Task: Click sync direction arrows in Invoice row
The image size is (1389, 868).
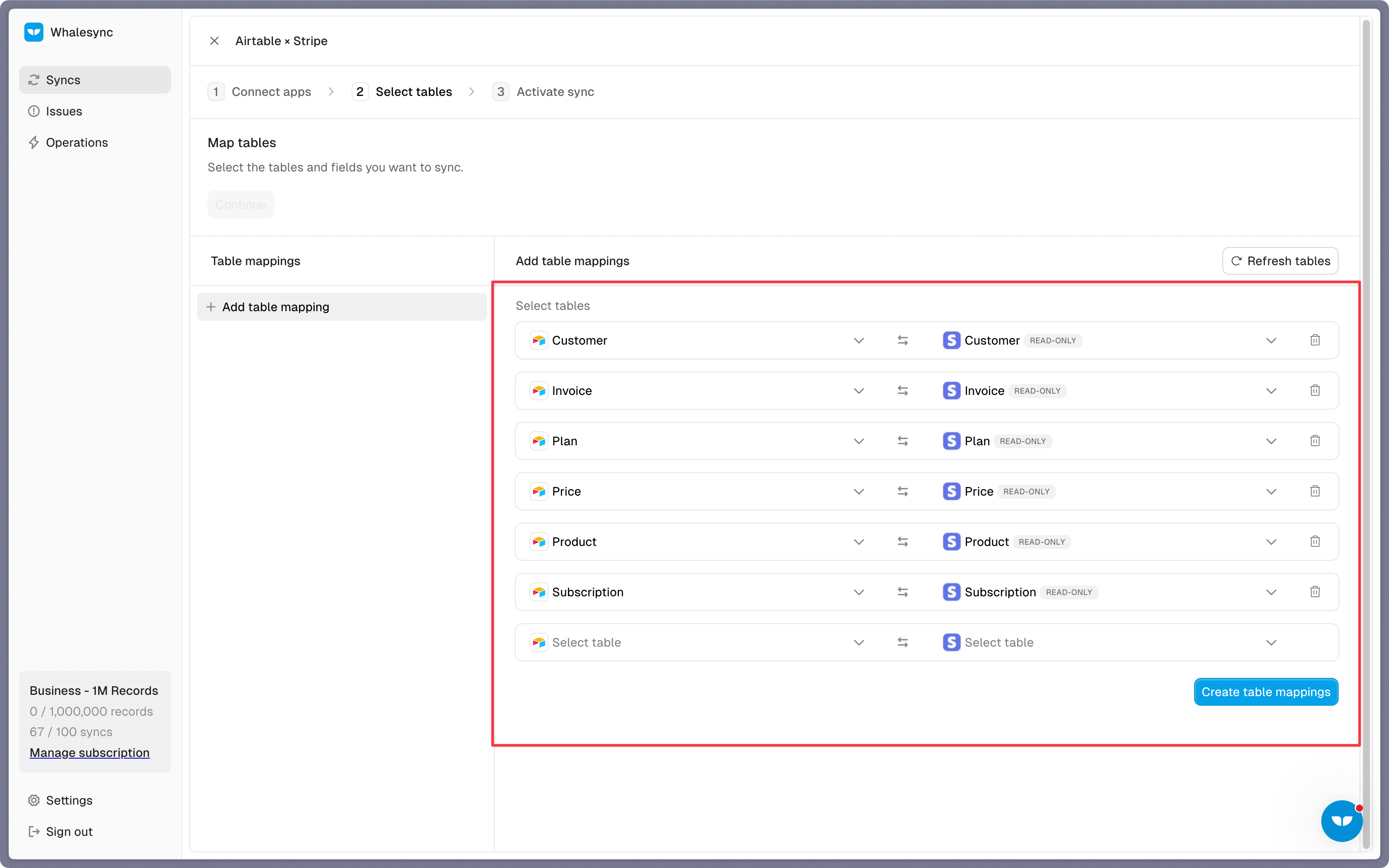Action: [x=903, y=391]
